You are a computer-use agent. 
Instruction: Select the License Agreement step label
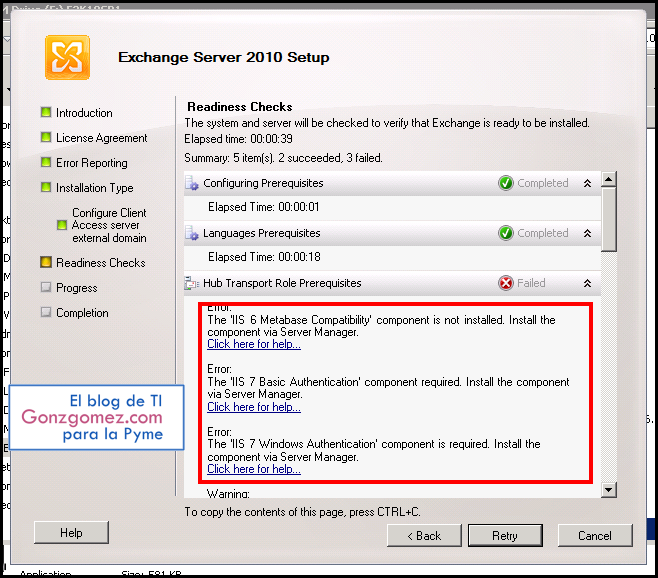102,138
